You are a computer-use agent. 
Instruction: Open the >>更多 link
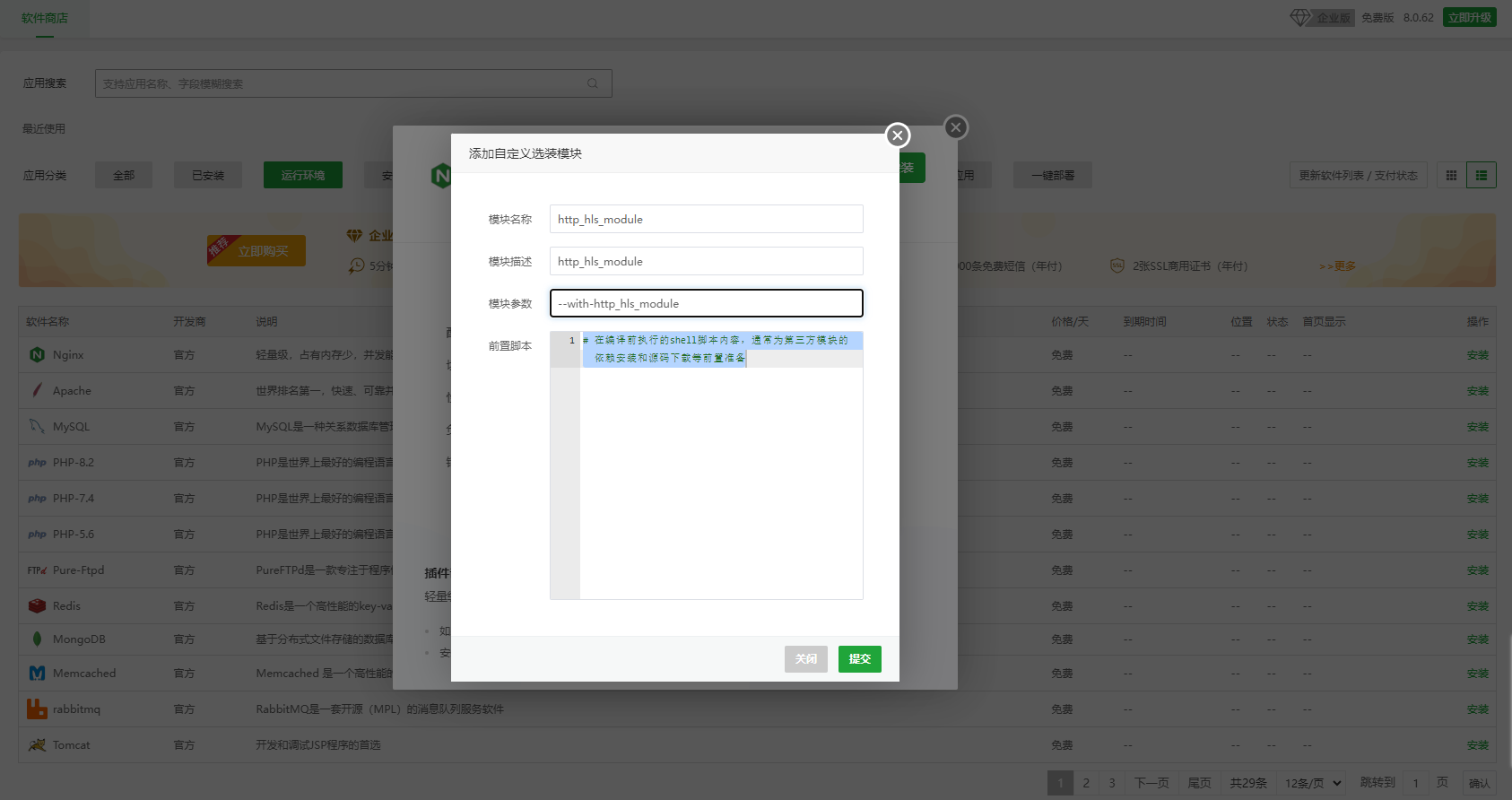(1337, 265)
